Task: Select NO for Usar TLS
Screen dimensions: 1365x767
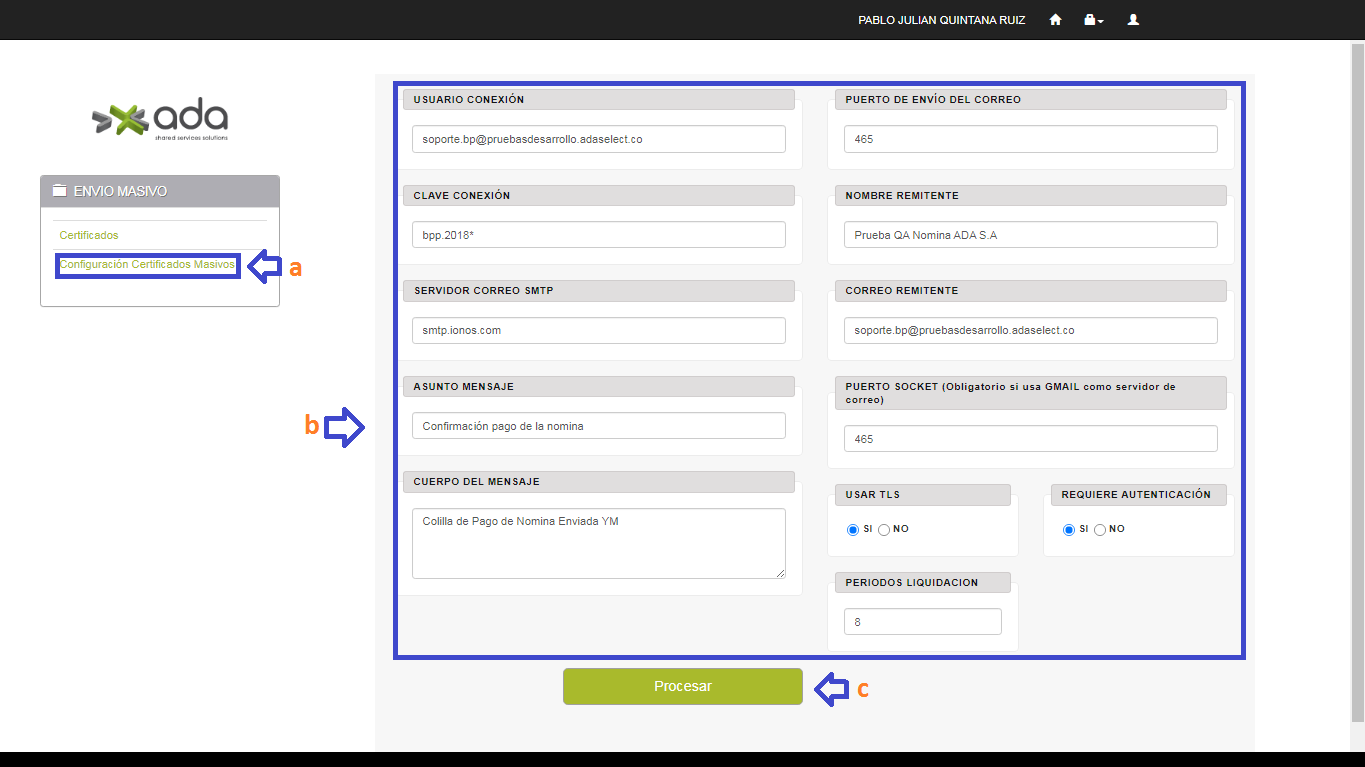Action: pyautogui.click(x=884, y=529)
